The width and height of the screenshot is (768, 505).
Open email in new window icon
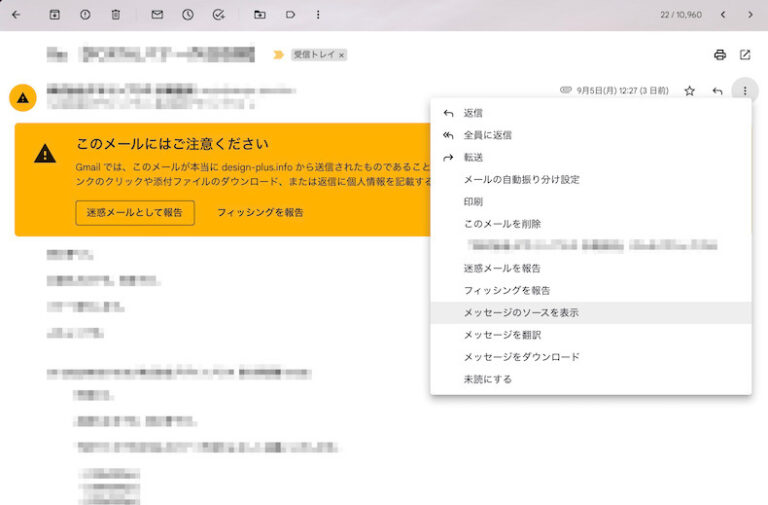click(x=745, y=54)
